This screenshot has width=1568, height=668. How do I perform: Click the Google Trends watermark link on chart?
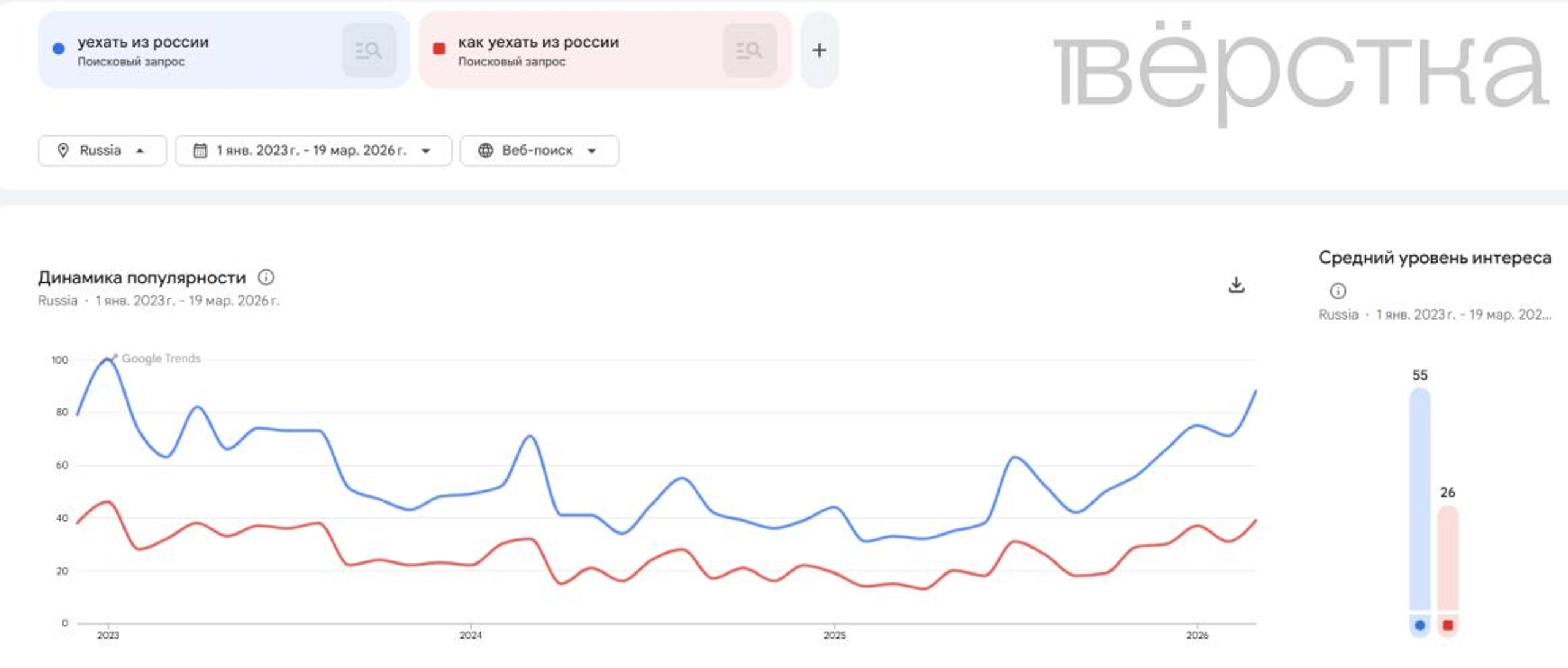click(160, 358)
